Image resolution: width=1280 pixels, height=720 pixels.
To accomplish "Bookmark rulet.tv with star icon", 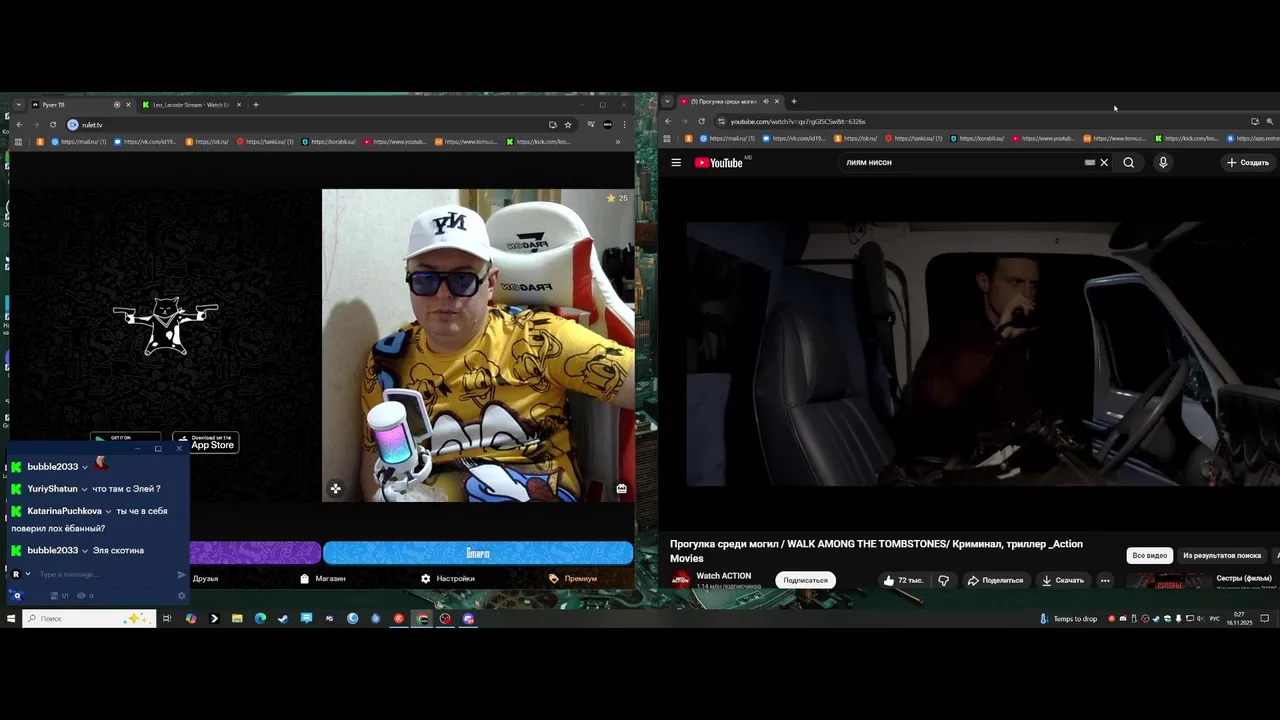I will pyautogui.click(x=568, y=125).
